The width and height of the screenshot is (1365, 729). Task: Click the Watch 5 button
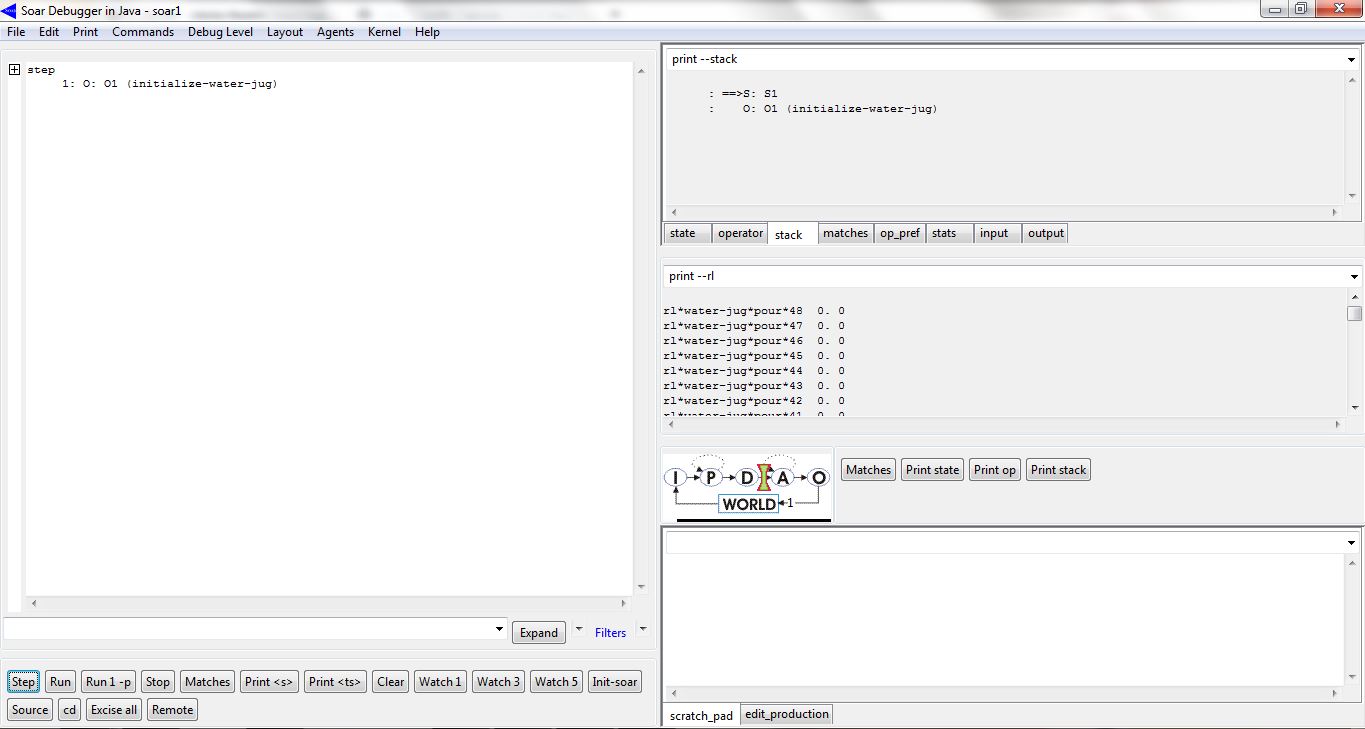pyautogui.click(x=556, y=682)
